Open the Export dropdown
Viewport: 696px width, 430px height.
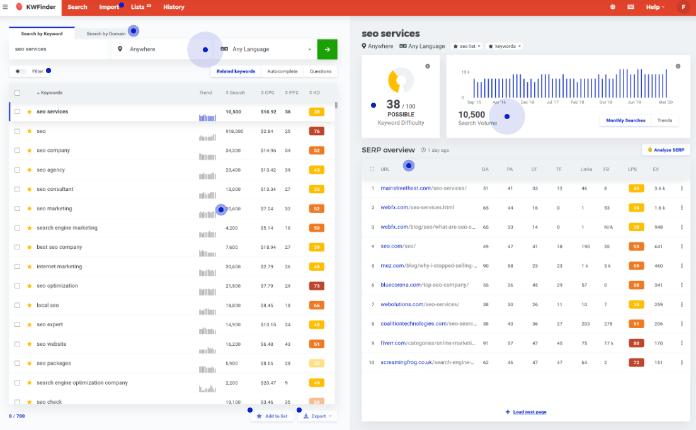point(317,416)
